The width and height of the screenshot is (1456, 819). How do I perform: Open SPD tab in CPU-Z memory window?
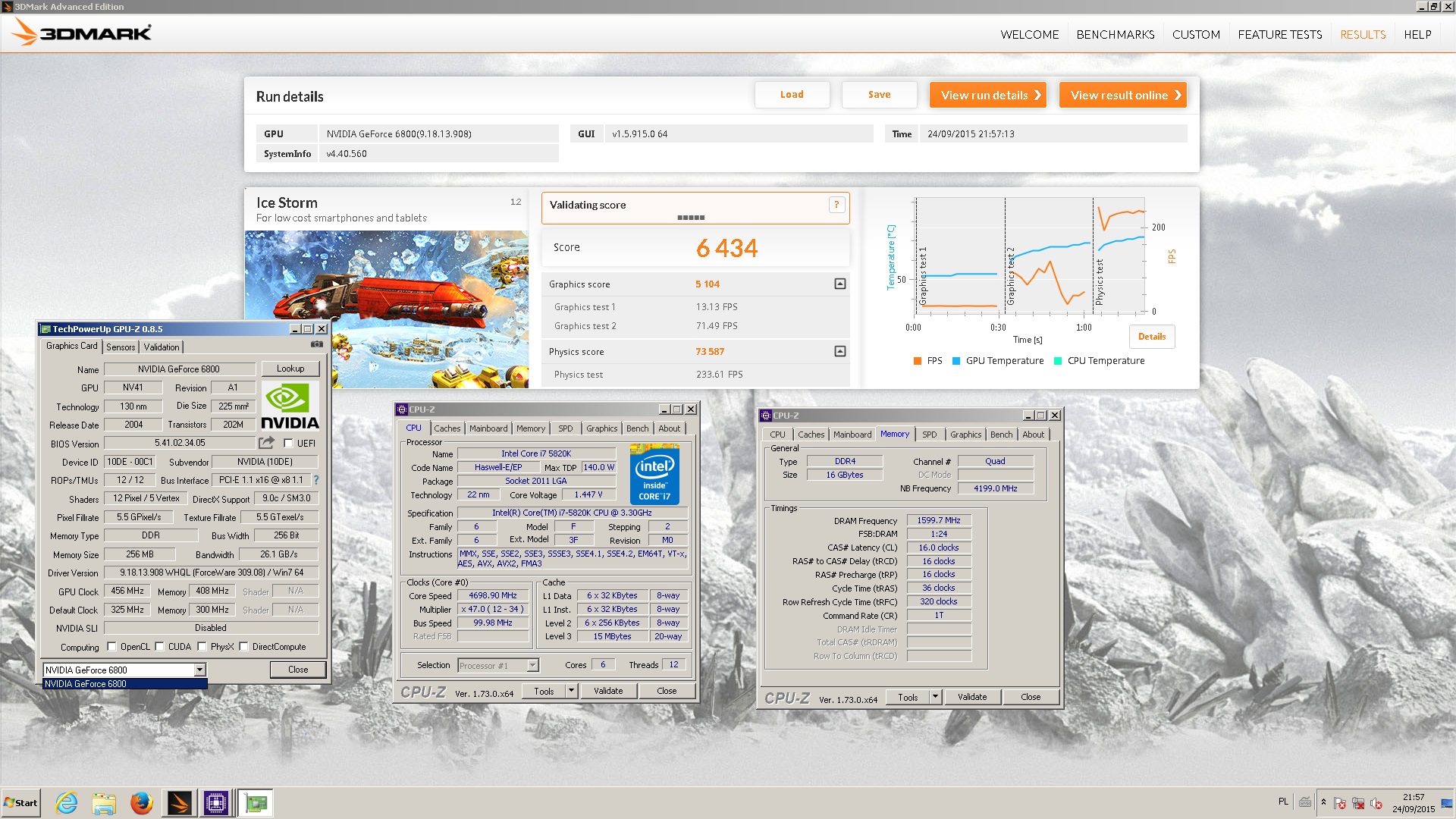coord(930,435)
